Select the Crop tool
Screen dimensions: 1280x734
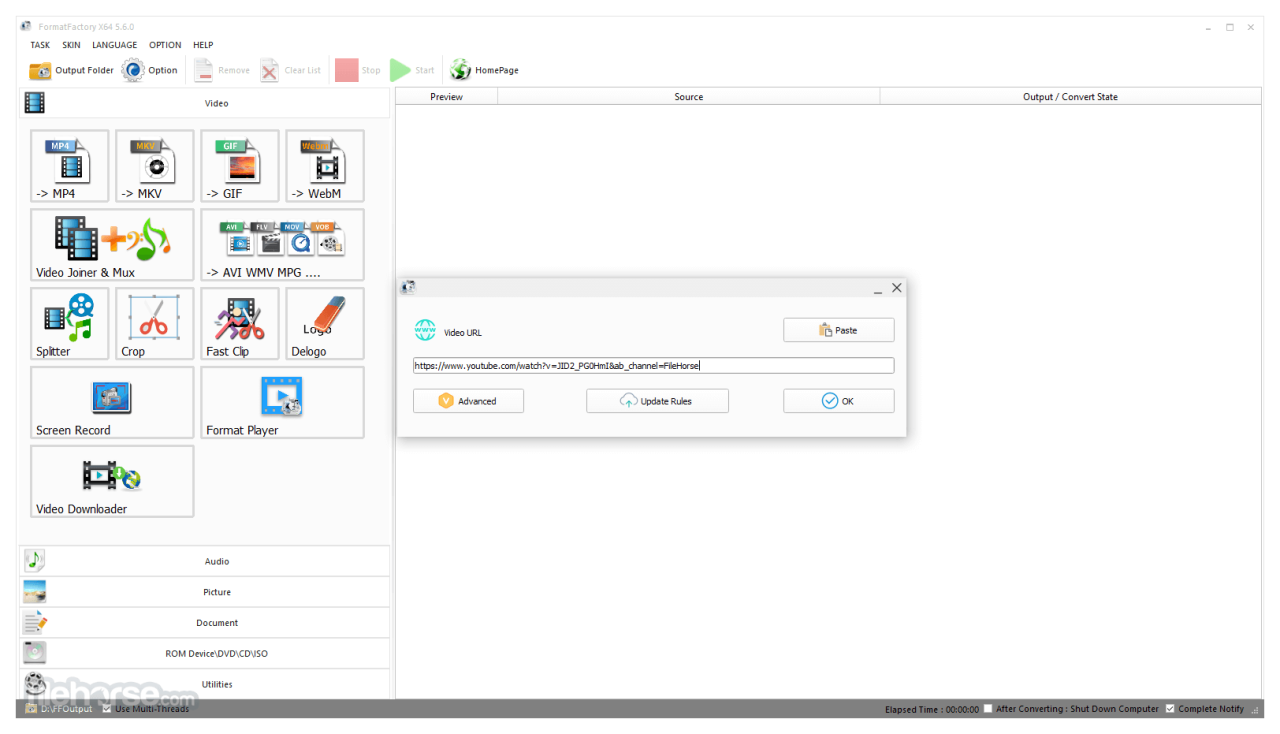point(154,323)
